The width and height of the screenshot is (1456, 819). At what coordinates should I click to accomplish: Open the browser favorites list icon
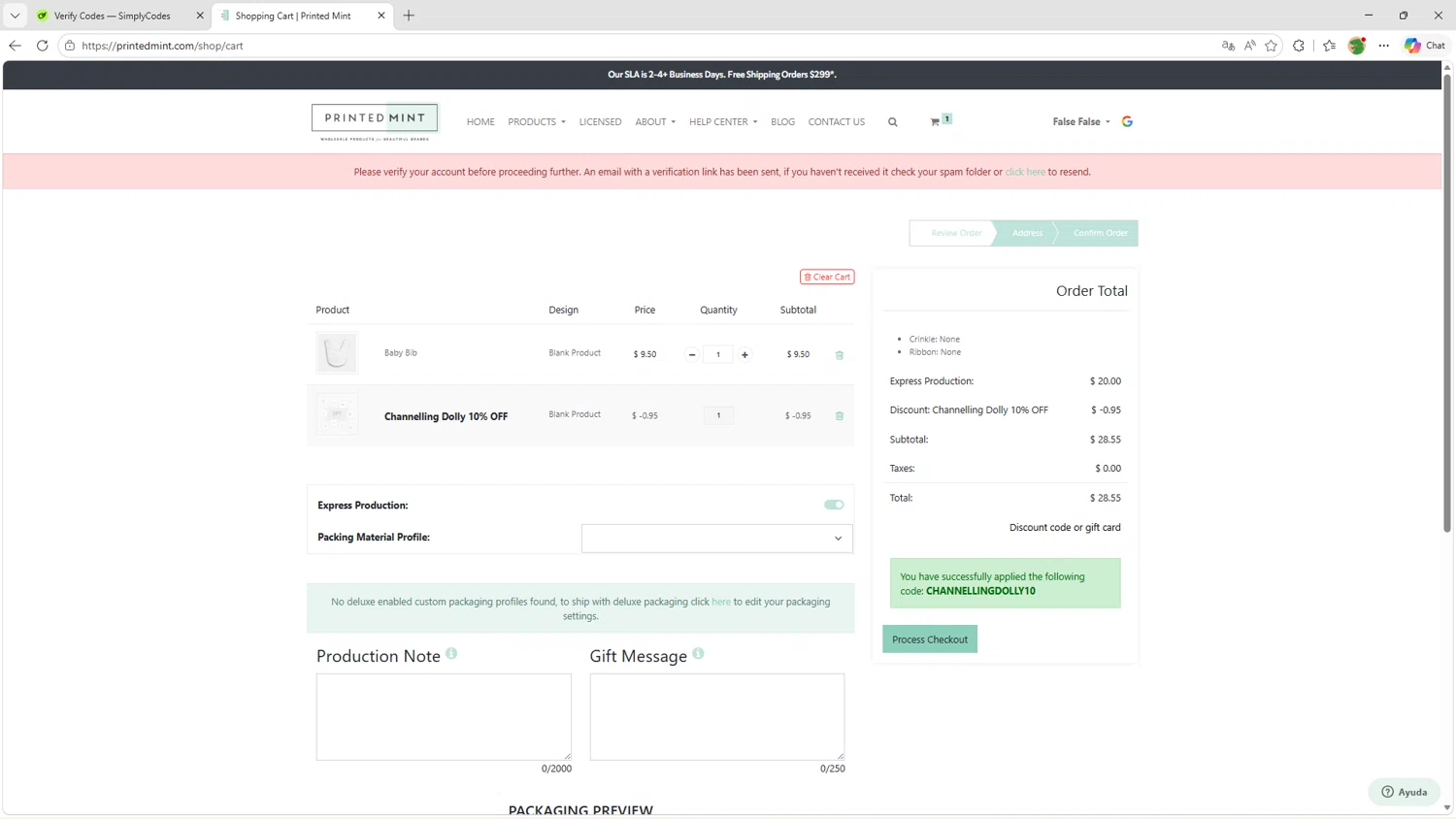(x=1329, y=46)
